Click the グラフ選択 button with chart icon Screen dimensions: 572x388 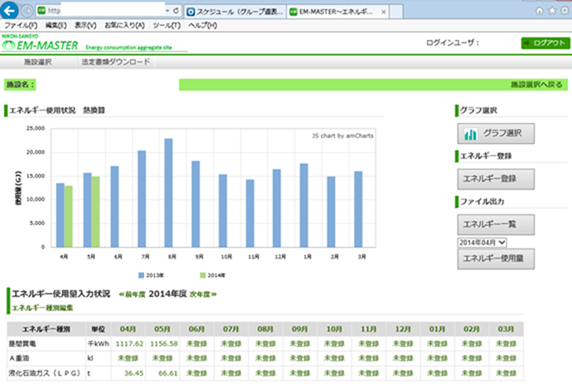coord(496,133)
